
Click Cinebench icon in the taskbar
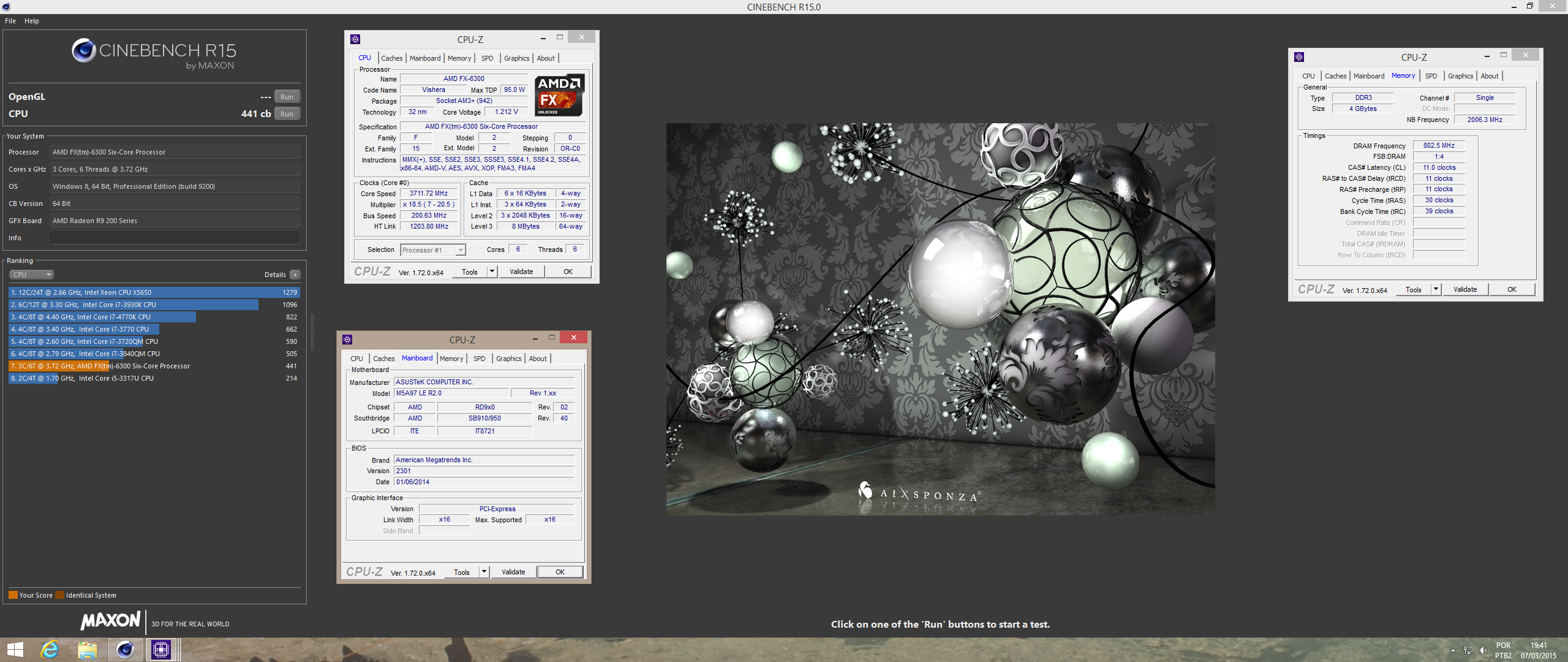point(125,649)
